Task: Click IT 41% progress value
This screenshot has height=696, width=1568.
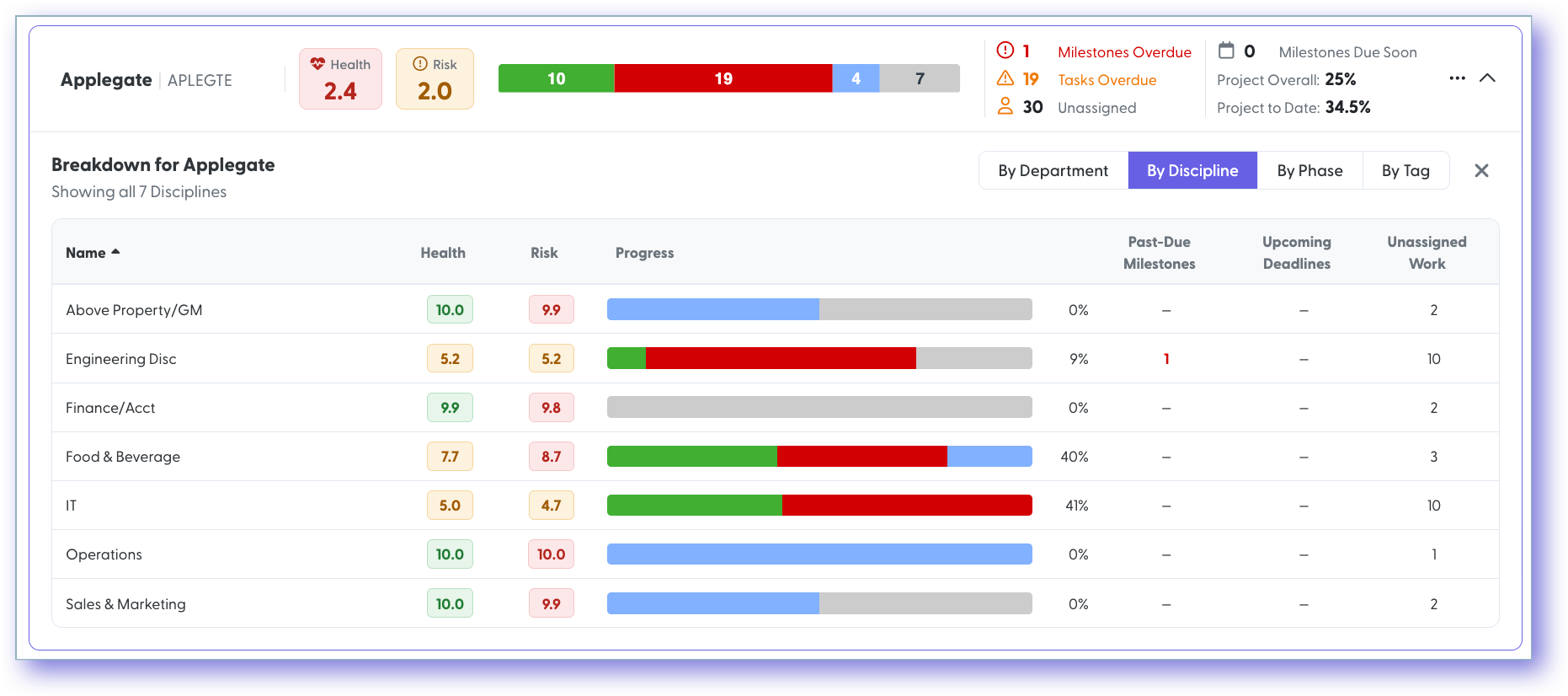Action: (x=1077, y=506)
